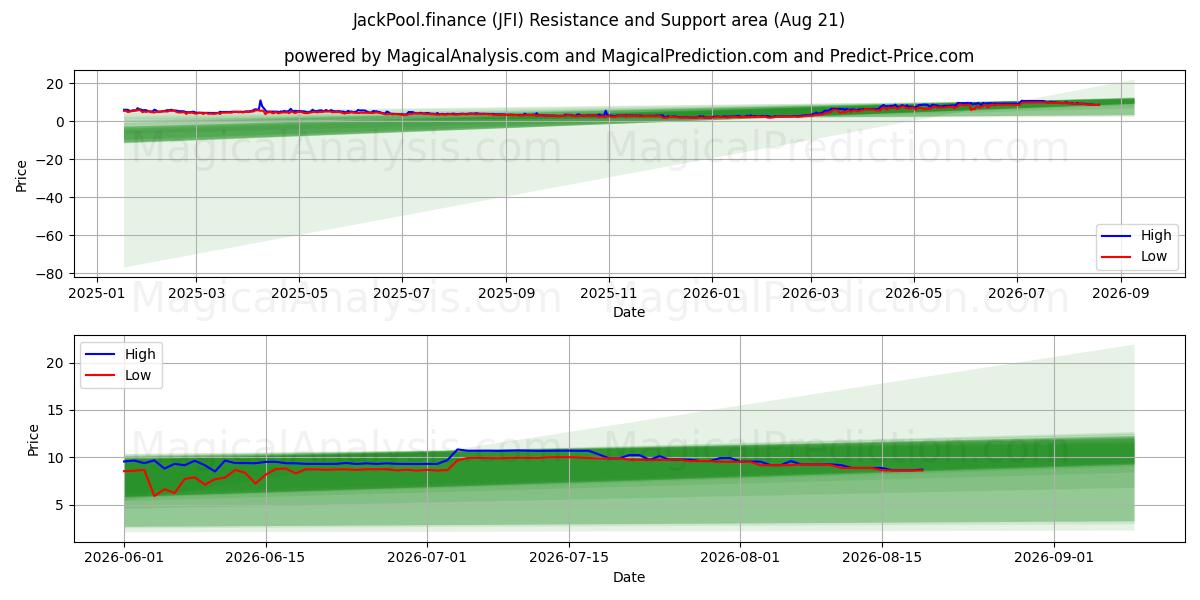Click the '2026-08-01' x-axis label

pyautogui.click(x=741, y=558)
